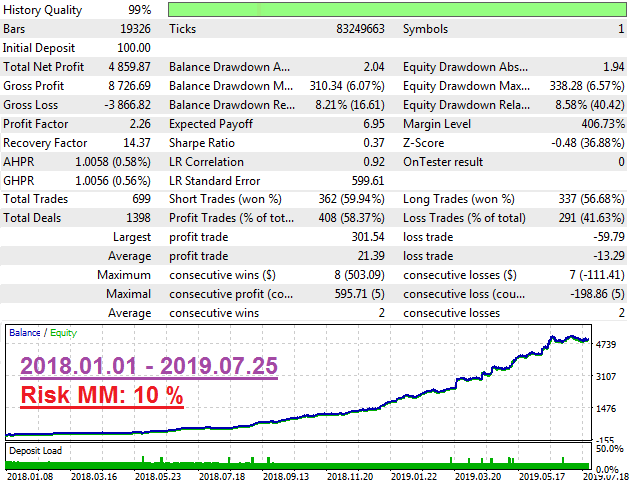Click the Symbols label
The width and height of the screenshot is (640, 480).
[425, 29]
